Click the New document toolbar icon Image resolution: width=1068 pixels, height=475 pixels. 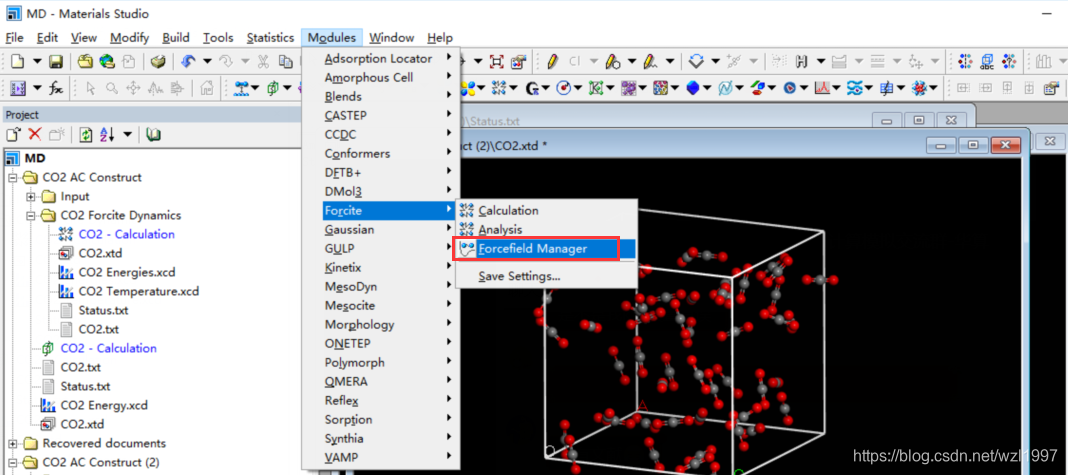[17, 61]
